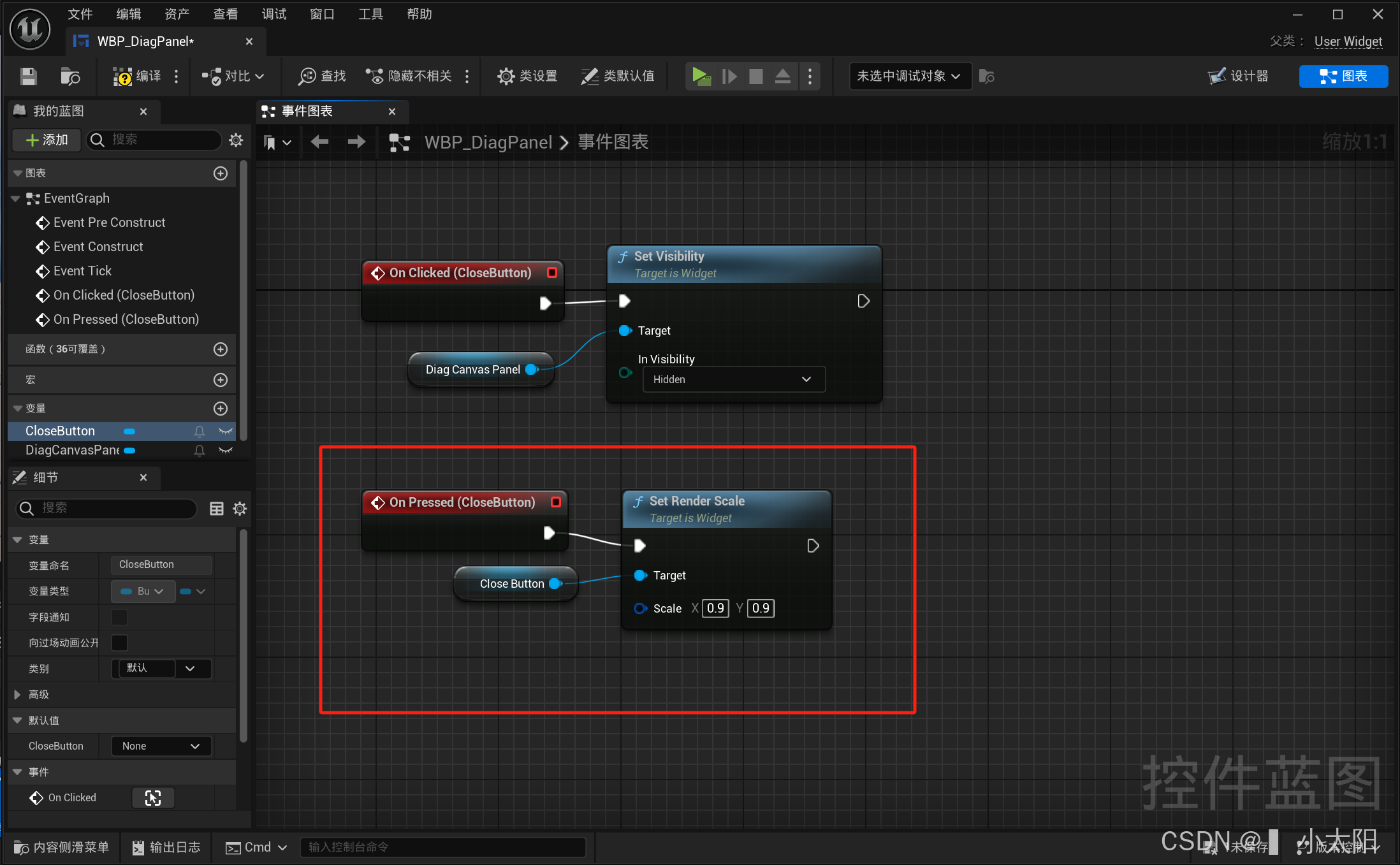This screenshot has width=1400, height=865.
Task: Open the container type dropdown
Action: click(x=192, y=592)
